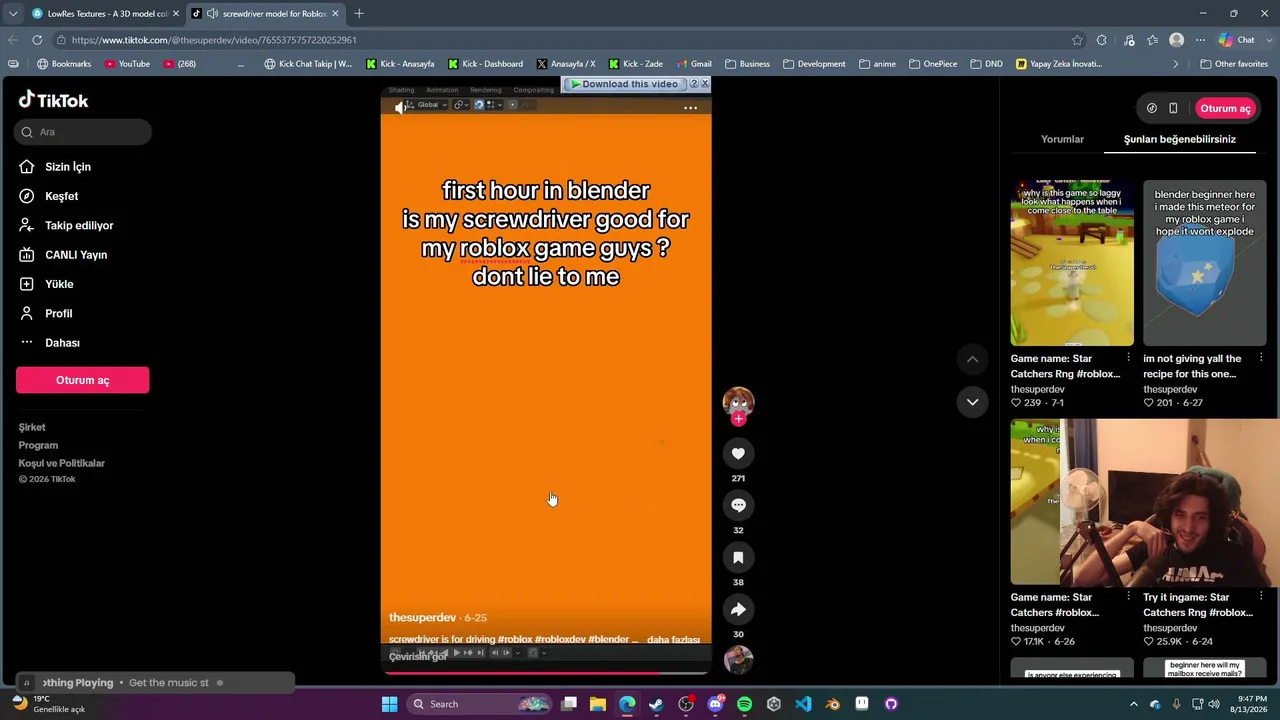This screenshot has width=1280, height=720.
Task: Open options for the 'Game name: Star Catchers Rng' 239 video
Action: pos(1128,358)
